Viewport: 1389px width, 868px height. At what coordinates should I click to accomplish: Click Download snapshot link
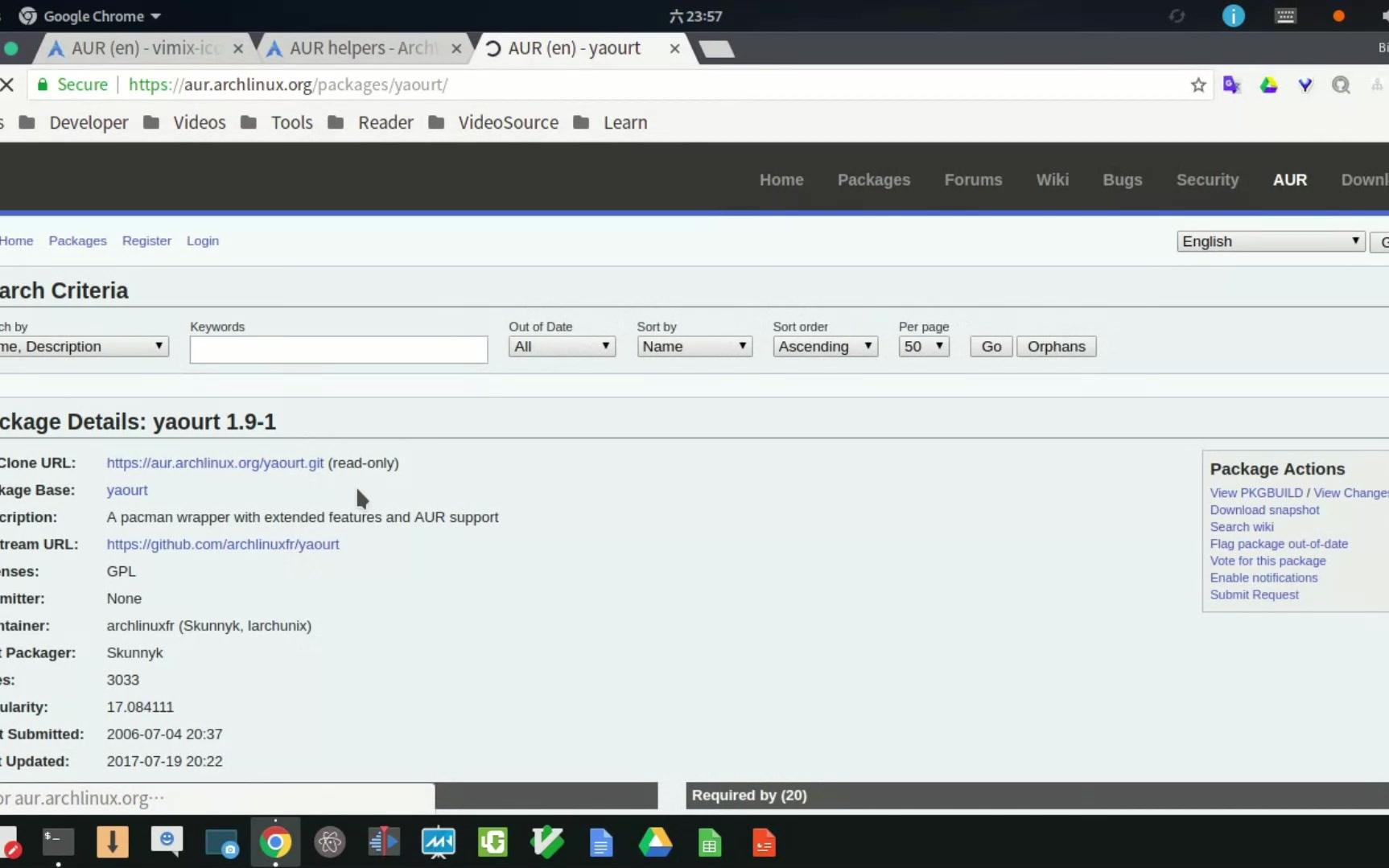coord(1264,509)
